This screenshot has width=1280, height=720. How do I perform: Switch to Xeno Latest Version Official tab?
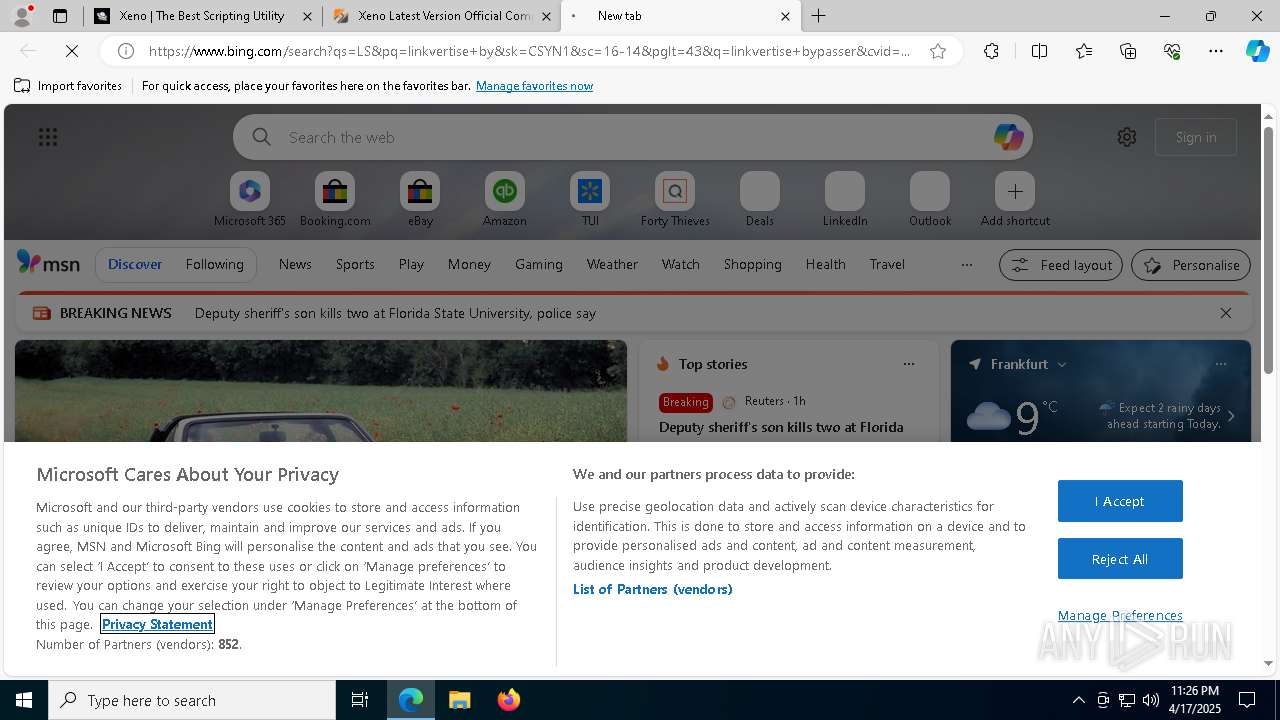(444, 16)
